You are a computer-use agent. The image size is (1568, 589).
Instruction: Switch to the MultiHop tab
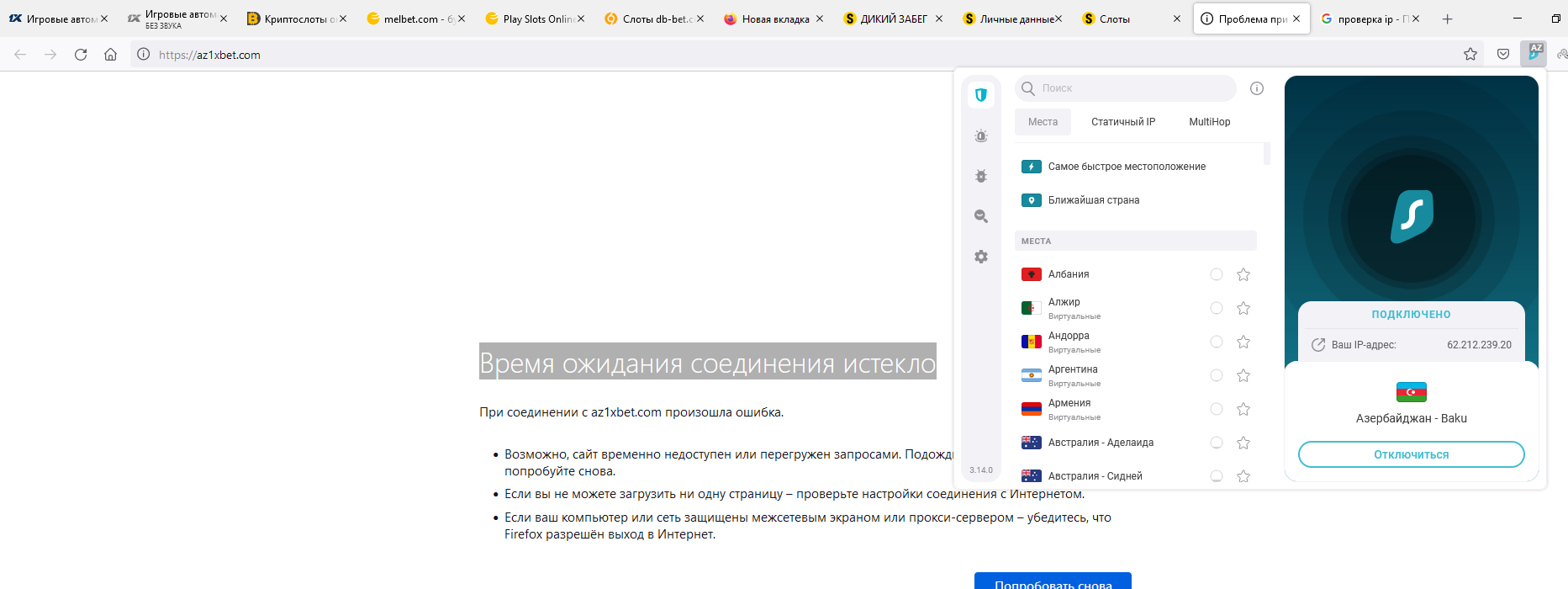pyautogui.click(x=1210, y=122)
